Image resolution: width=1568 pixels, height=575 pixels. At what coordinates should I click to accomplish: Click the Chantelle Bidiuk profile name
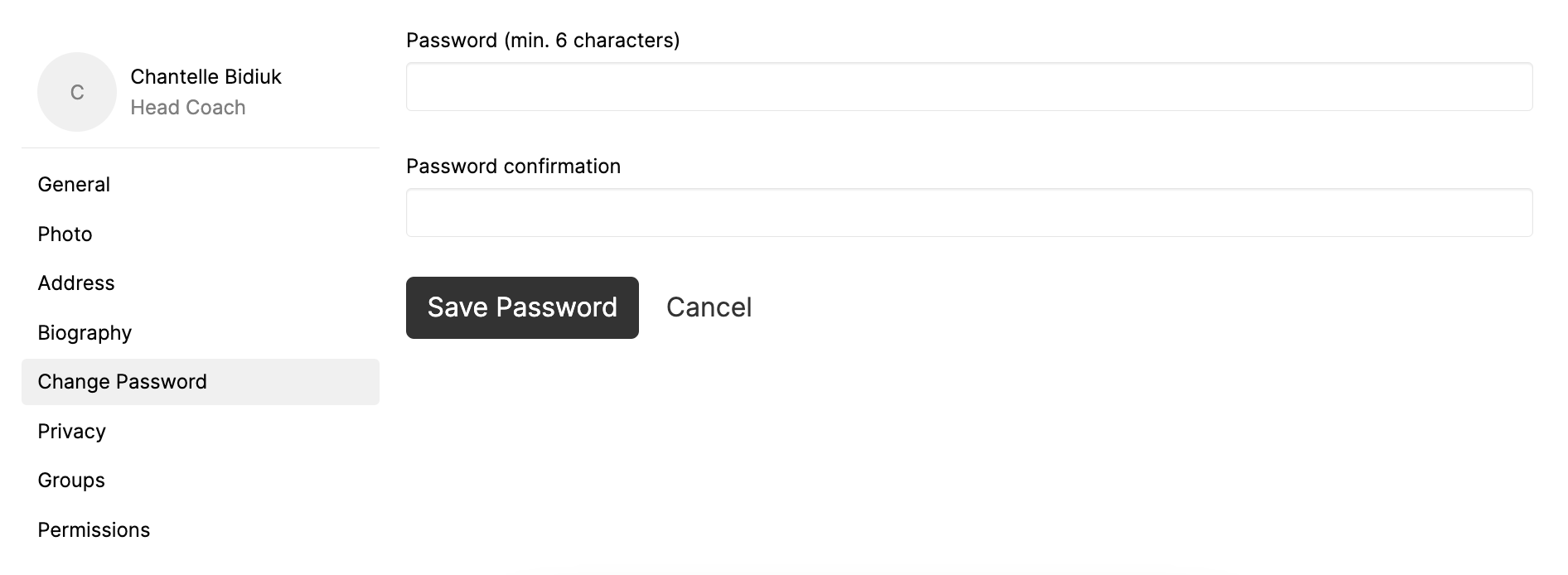(206, 77)
